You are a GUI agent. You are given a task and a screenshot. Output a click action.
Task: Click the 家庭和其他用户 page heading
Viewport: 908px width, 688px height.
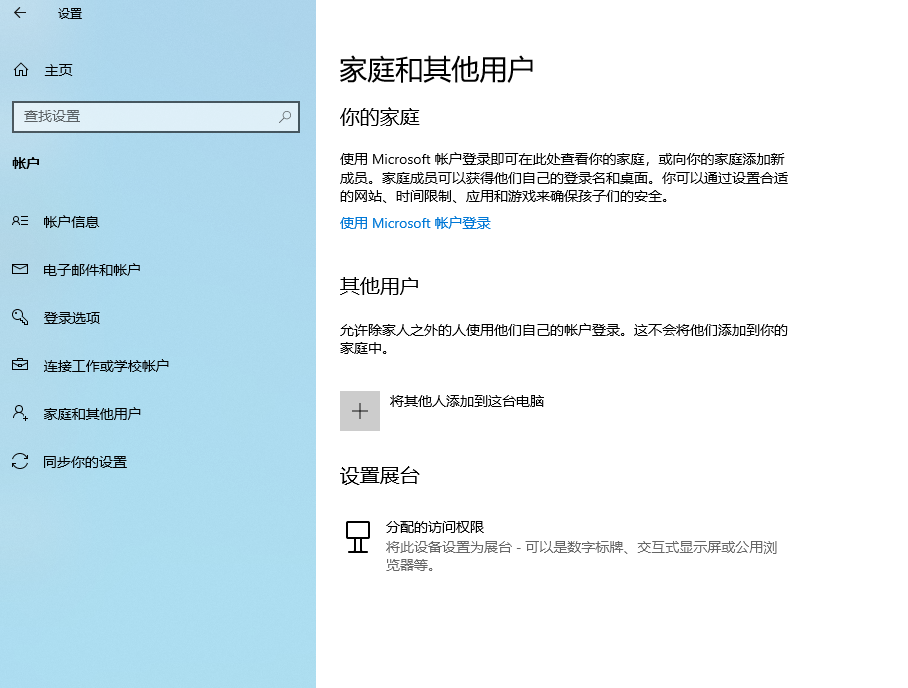click(436, 69)
